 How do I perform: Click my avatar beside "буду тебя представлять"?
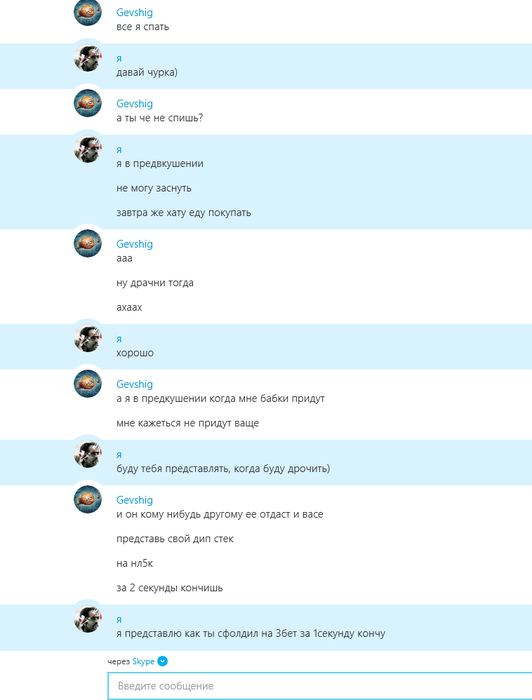point(87,454)
